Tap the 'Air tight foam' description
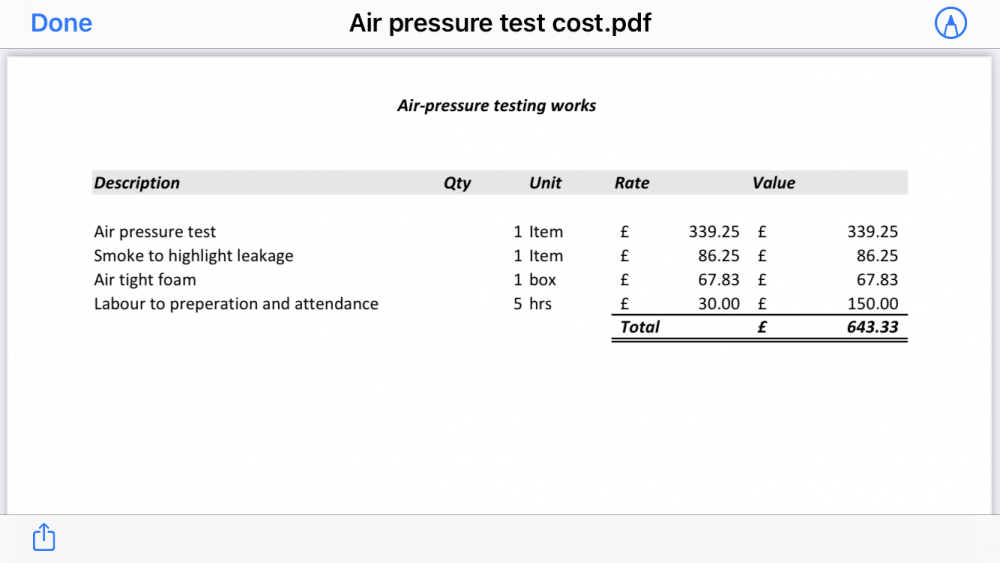Screen dimensions: 1000x563 pyautogui.click(x=145, y=280)
